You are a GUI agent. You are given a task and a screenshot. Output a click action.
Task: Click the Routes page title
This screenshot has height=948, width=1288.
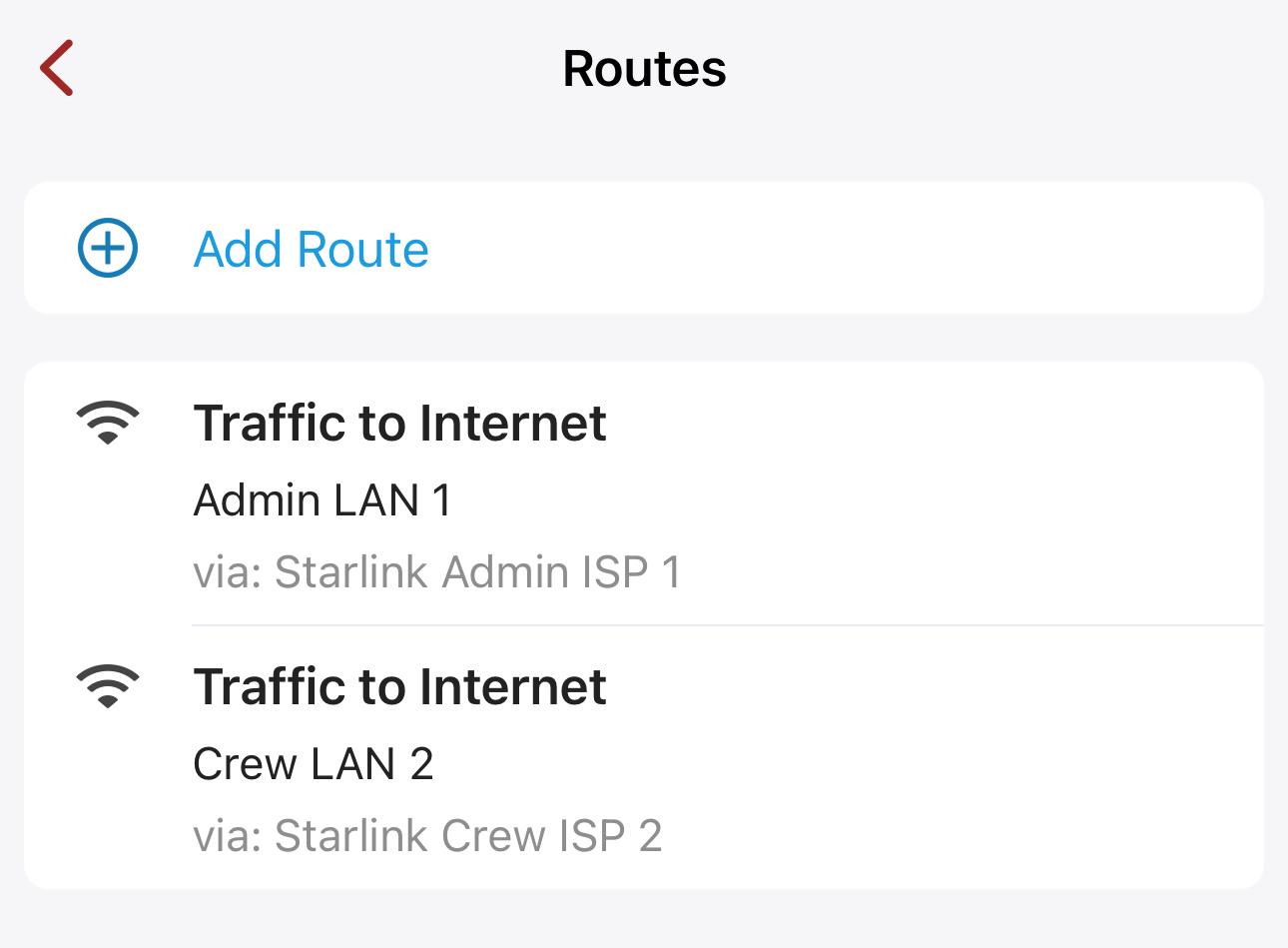[644, 69]
